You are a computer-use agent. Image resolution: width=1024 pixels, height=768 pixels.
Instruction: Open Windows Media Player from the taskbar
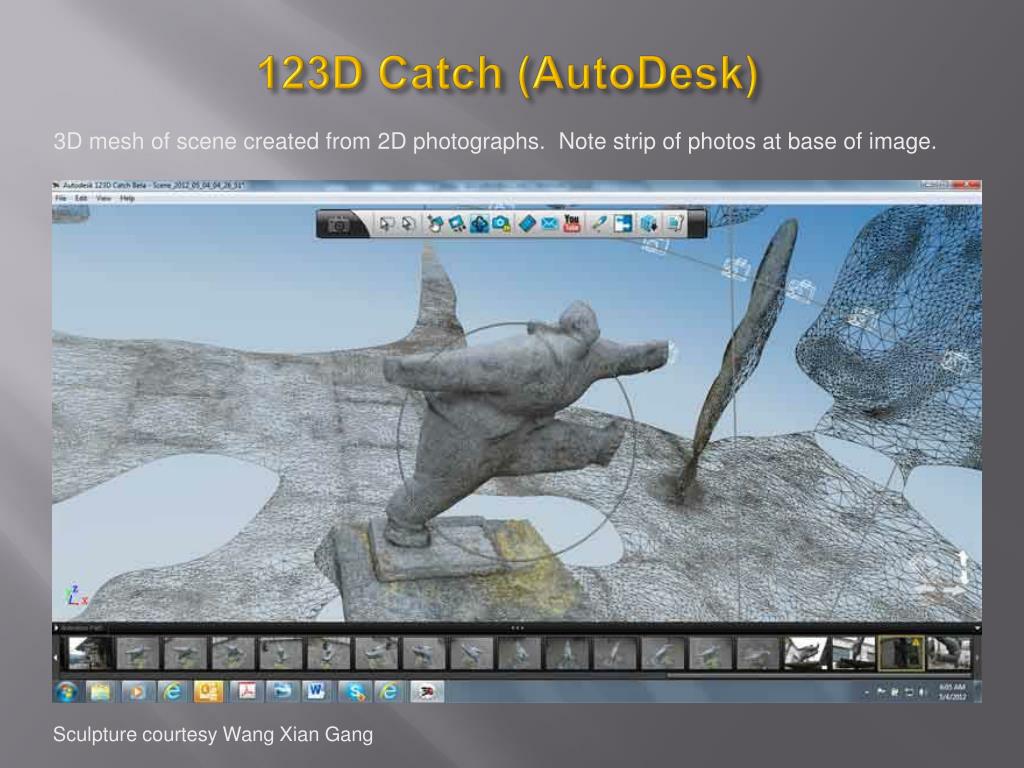[136, 691]
